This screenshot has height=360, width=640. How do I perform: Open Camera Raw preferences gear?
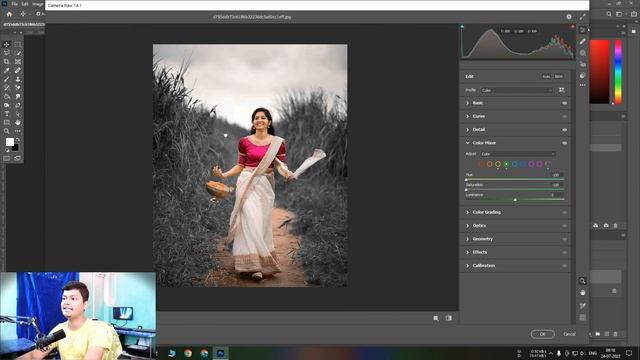[569, 17]
